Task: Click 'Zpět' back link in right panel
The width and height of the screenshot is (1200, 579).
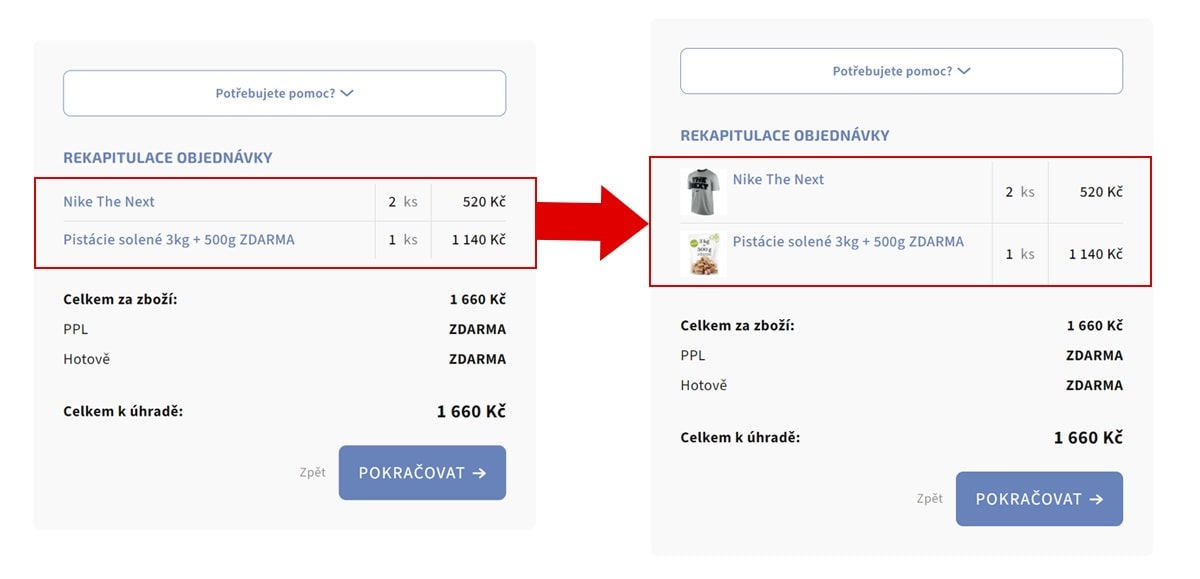Action: 929,499
